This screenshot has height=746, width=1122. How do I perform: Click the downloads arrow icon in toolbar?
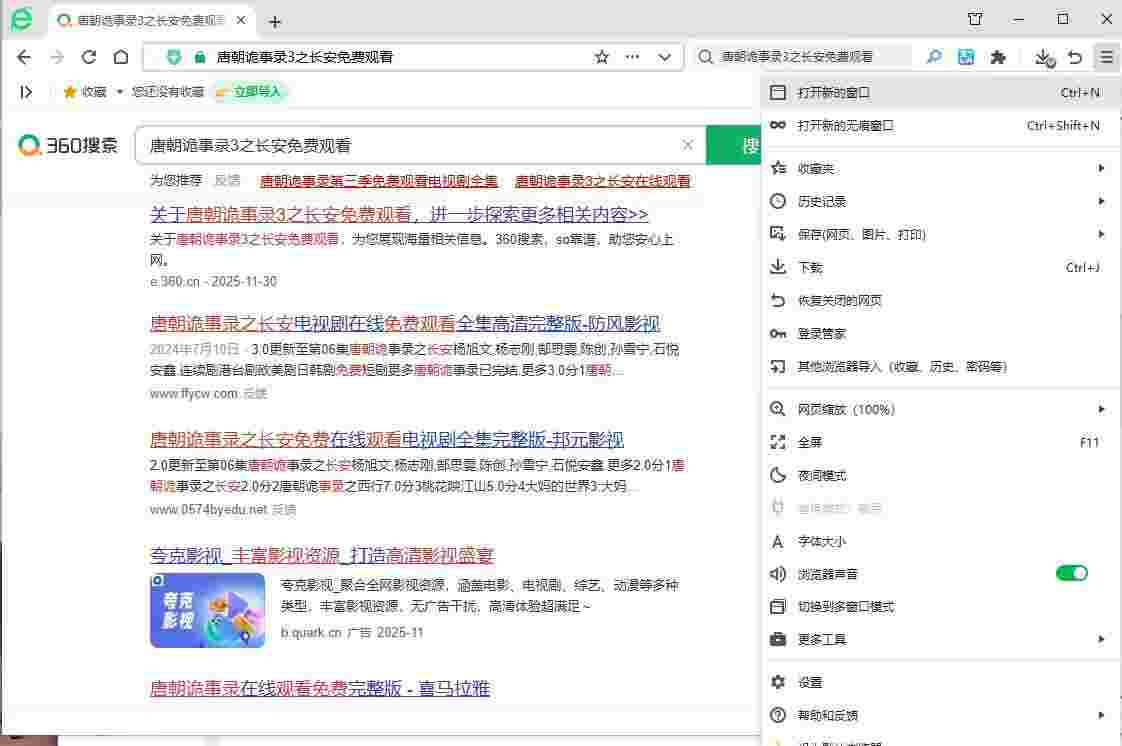(x=1043, y=57)
